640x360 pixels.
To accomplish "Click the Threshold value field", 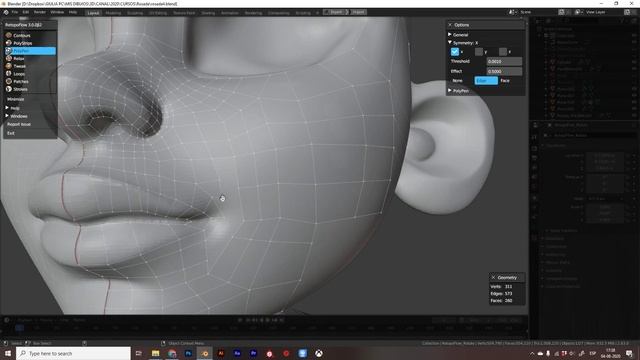I will pos(504,62).
